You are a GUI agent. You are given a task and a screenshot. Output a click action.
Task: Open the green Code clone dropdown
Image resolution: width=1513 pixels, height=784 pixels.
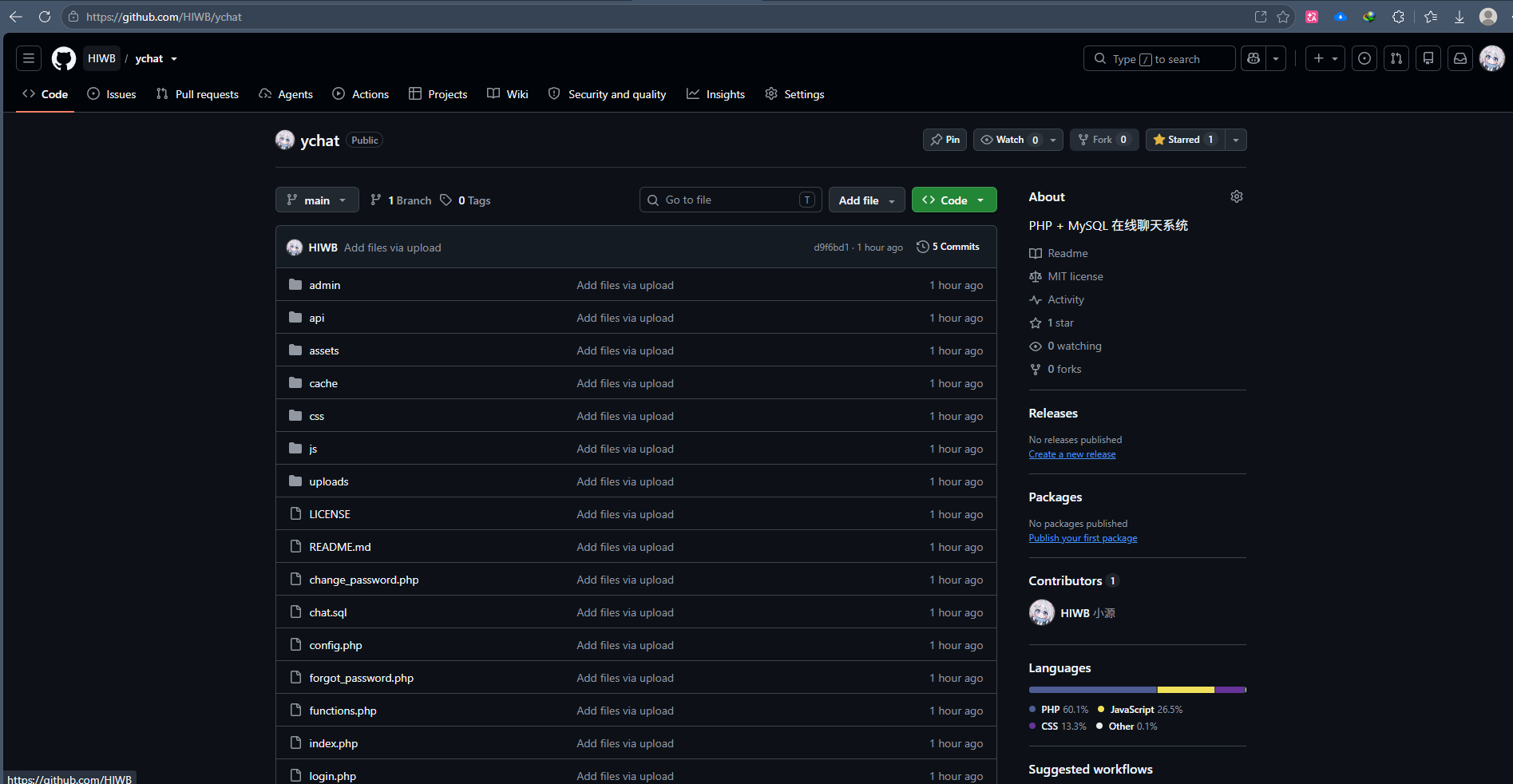[954, 200]
